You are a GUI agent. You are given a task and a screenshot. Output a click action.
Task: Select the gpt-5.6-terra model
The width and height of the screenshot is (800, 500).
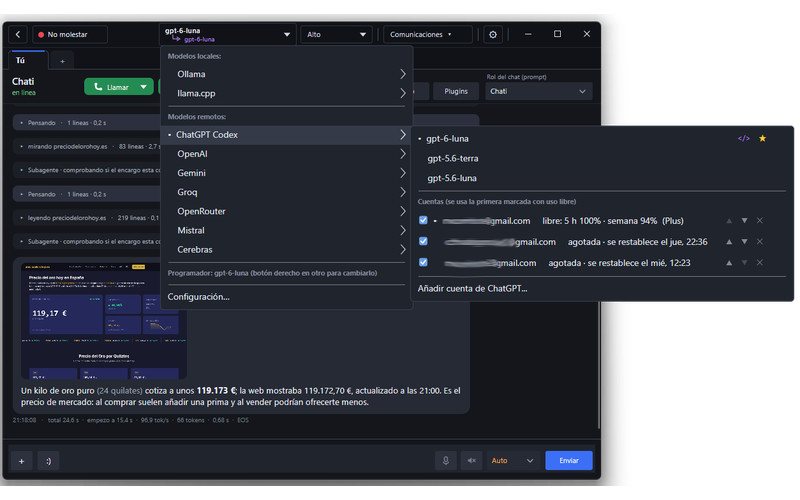[453, 158]
